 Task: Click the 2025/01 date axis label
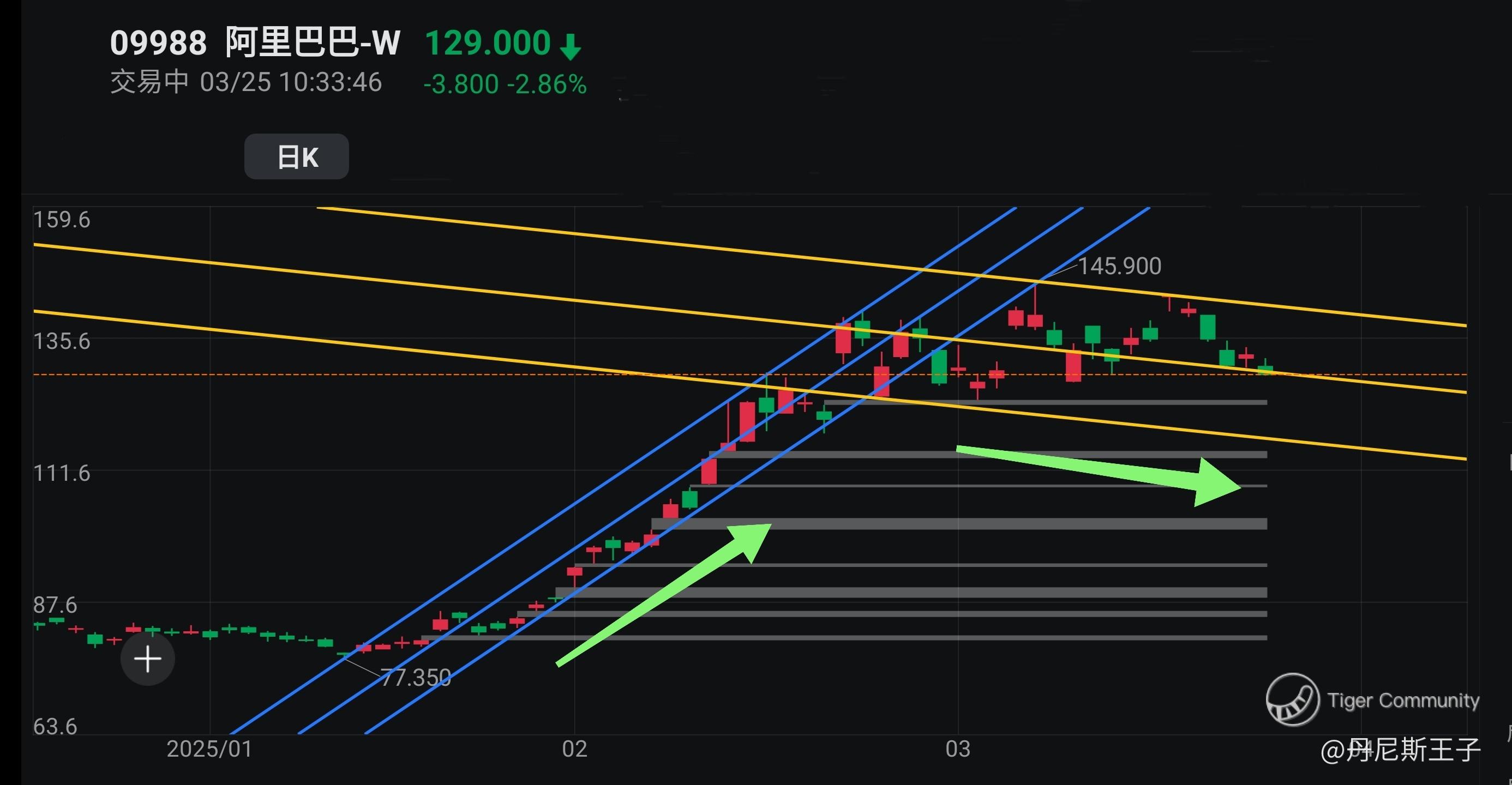pyautogui.click(x=209, y=749)
